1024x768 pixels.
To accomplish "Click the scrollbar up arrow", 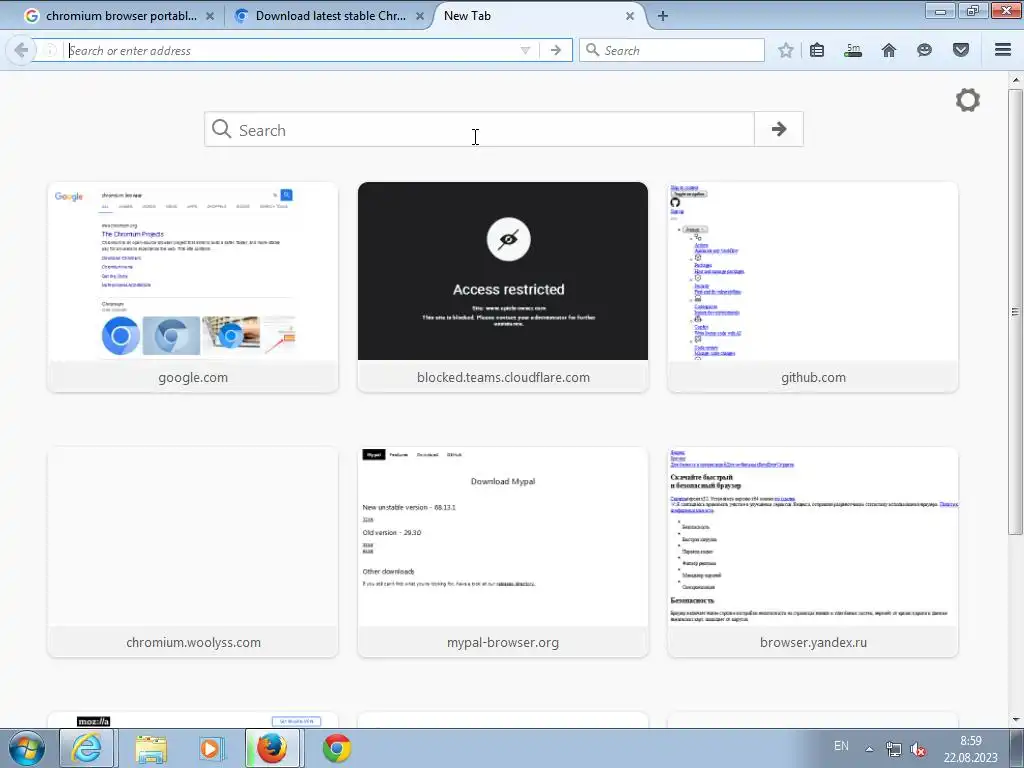I will tap(1015, 80).
